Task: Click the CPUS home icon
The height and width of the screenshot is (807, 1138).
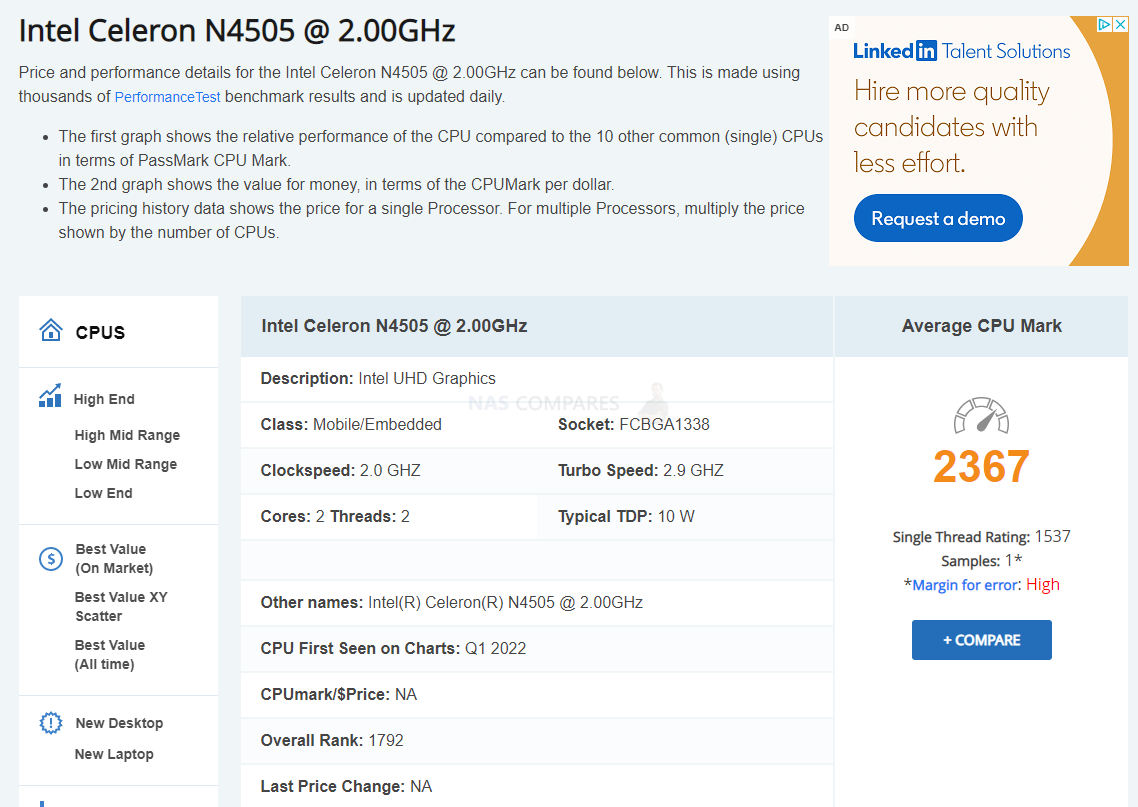Action: [x=51, y=330]
